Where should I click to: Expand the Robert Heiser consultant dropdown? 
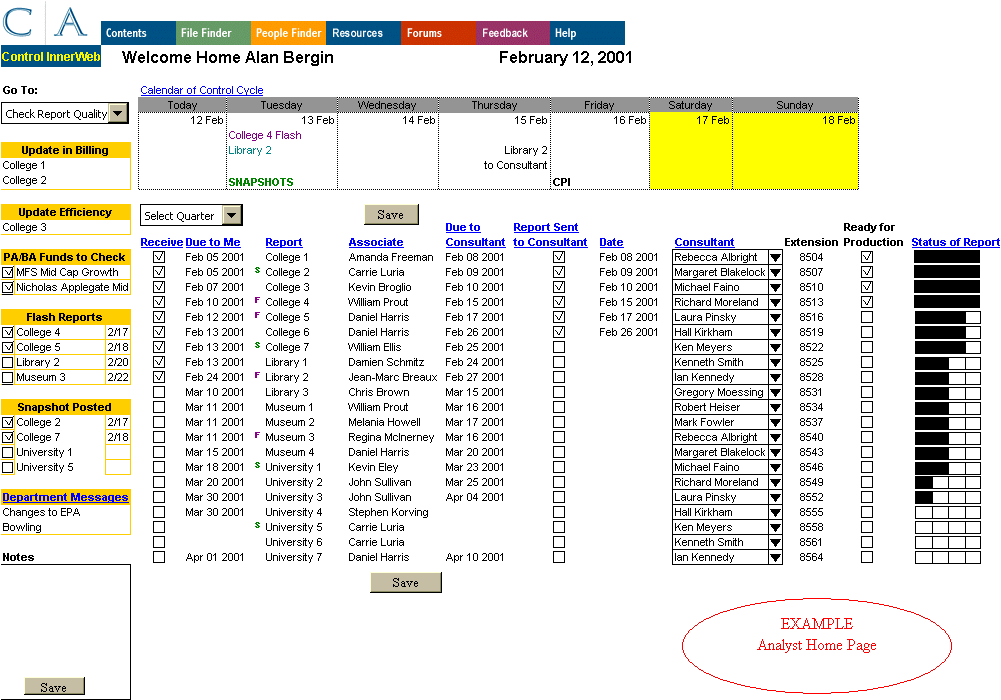coord(775,407)
